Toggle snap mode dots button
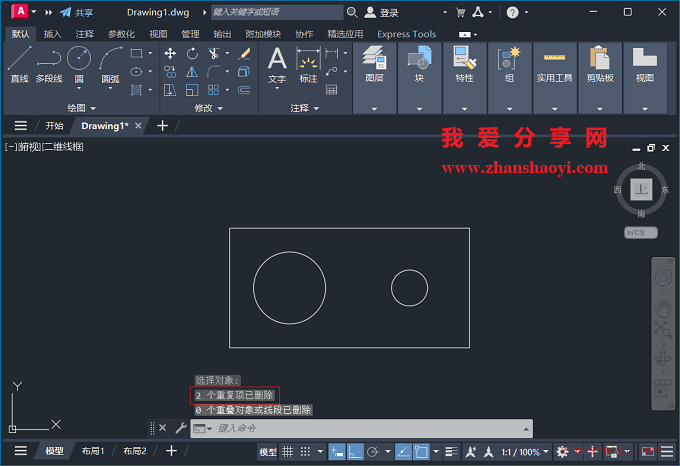This screenshot has height=466, width=680. (305, 452)
